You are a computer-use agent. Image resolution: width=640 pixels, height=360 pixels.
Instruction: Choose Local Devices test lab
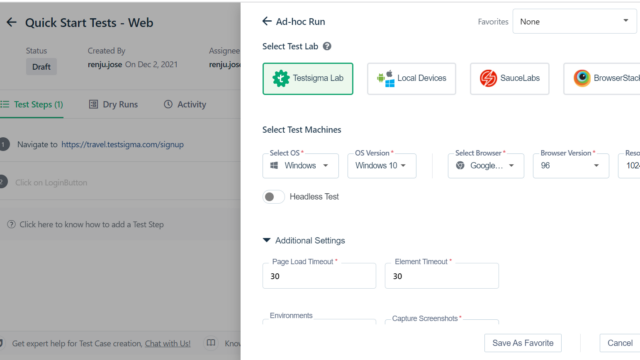pyautogui.click(x=411, y=78)
